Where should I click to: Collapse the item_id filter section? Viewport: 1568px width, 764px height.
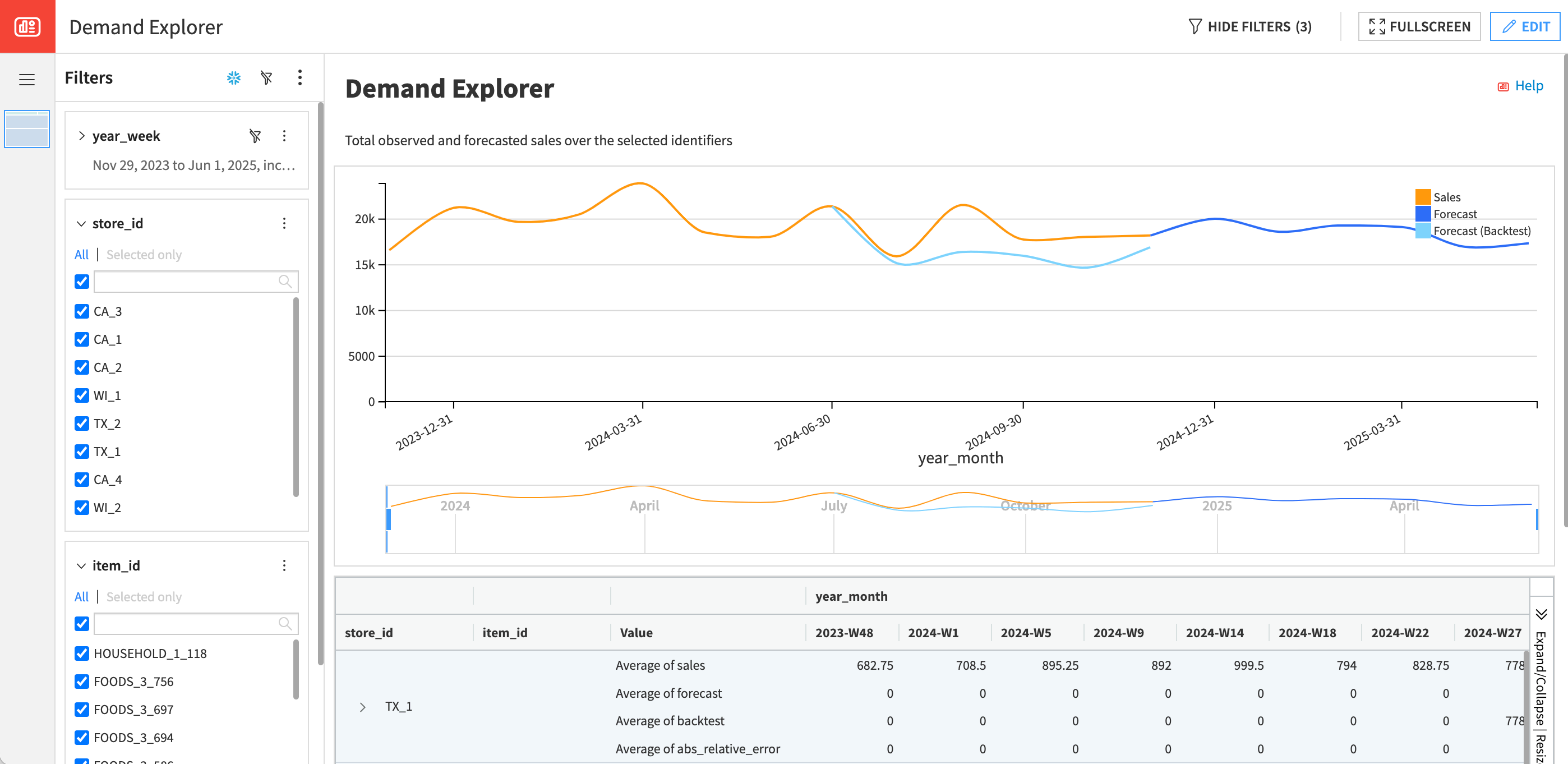pyautogui.click(x=81, y=565)
